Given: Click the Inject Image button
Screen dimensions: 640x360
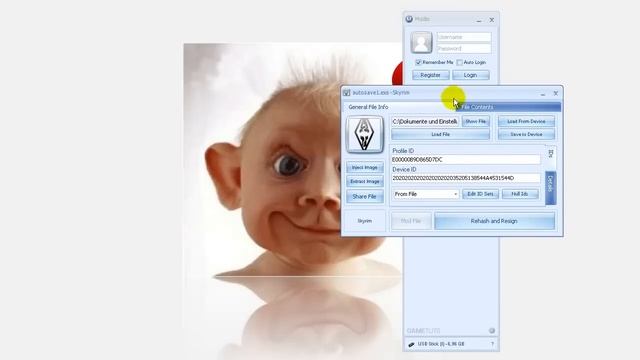Looking at the screenshot, I should (x=364, y=167).
